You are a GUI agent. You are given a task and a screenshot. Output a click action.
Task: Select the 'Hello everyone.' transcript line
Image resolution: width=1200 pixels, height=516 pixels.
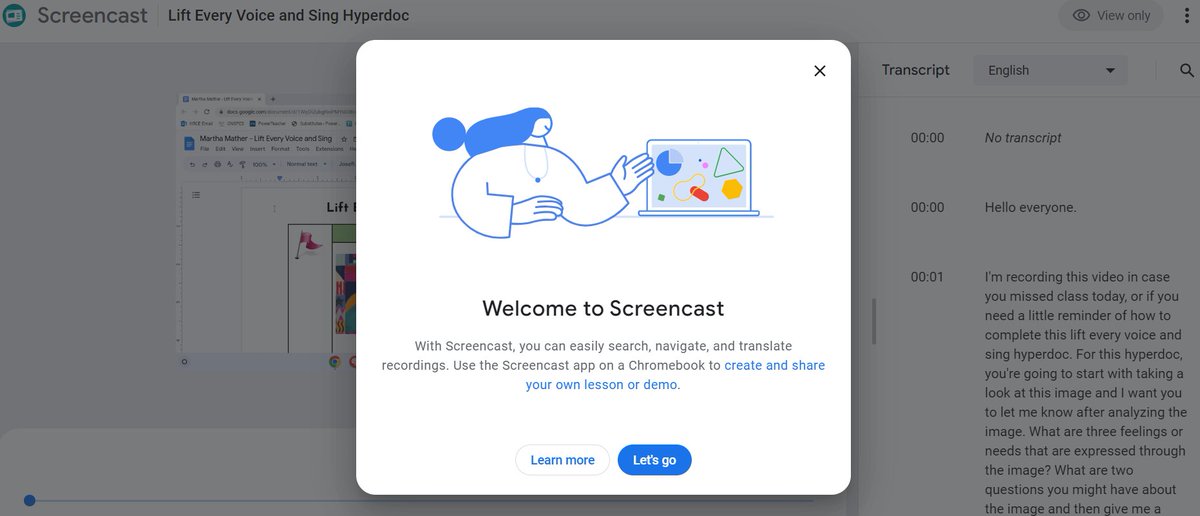click(x=1030, y=208)
